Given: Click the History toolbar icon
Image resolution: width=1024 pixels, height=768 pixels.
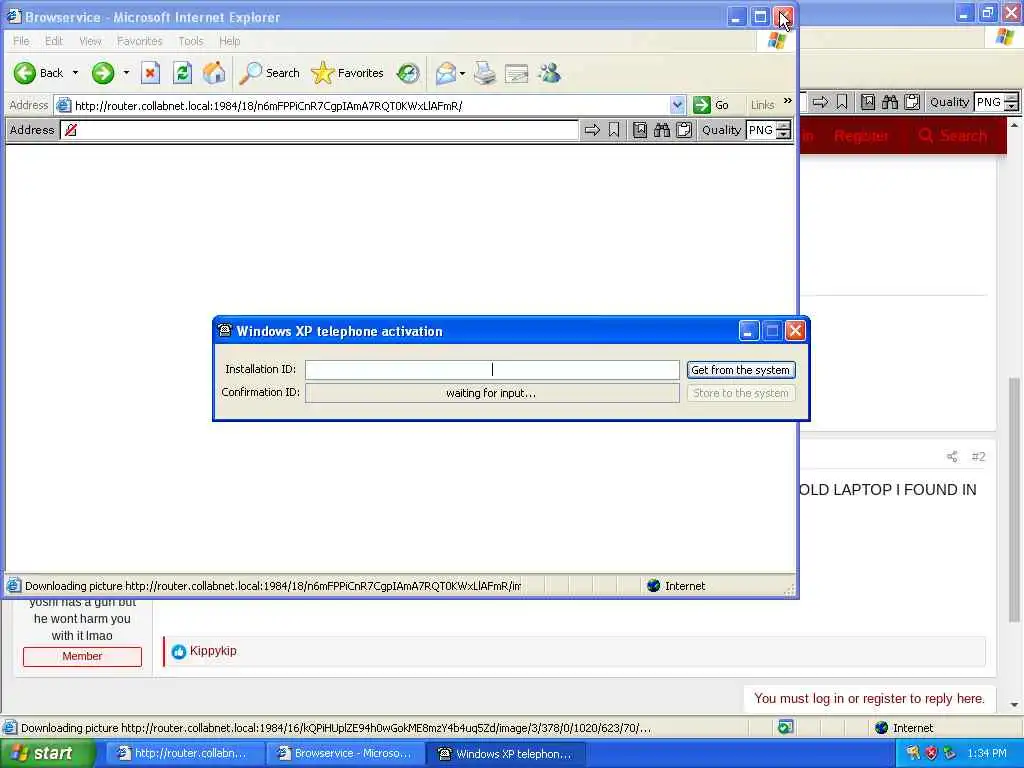Looking at the screenshot, I should tap(408, 73).
